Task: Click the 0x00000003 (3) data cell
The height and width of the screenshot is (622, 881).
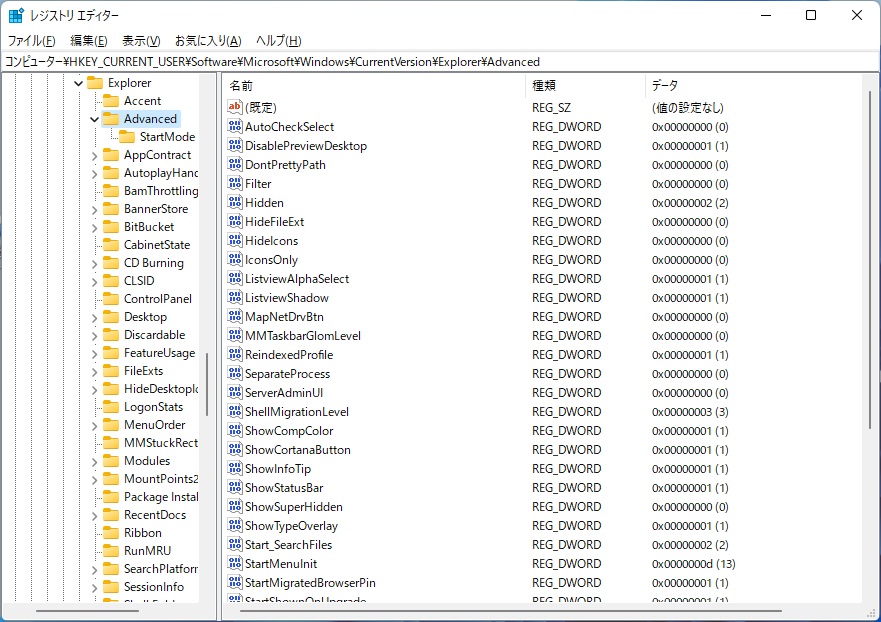Action: click(690, 412)
